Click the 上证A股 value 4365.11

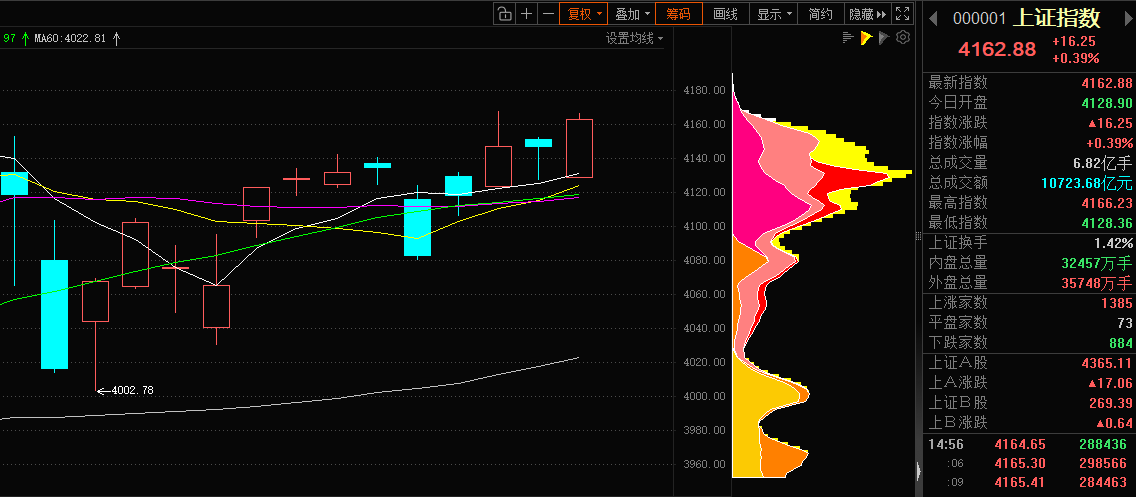pos(1106,363)
